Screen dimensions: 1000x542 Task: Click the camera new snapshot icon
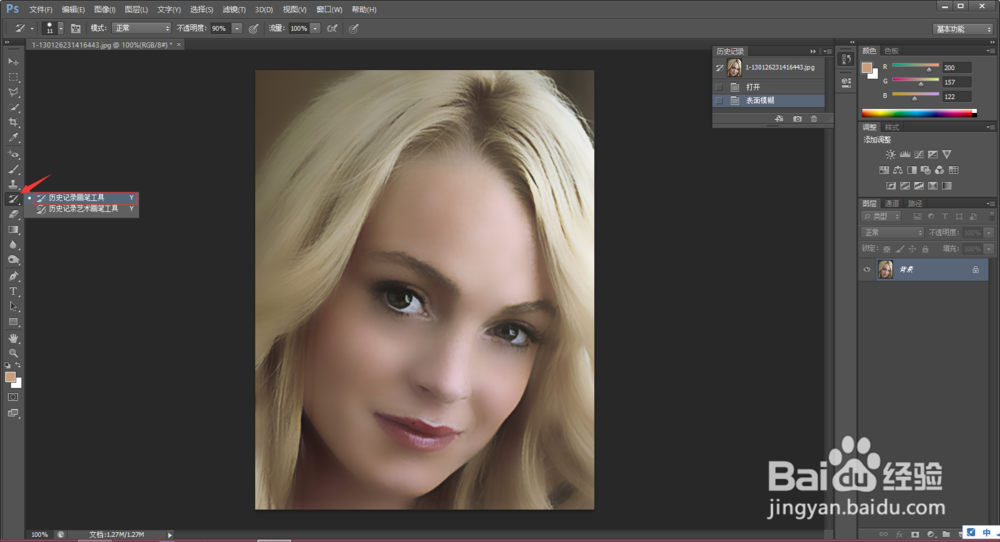[797, 119]
